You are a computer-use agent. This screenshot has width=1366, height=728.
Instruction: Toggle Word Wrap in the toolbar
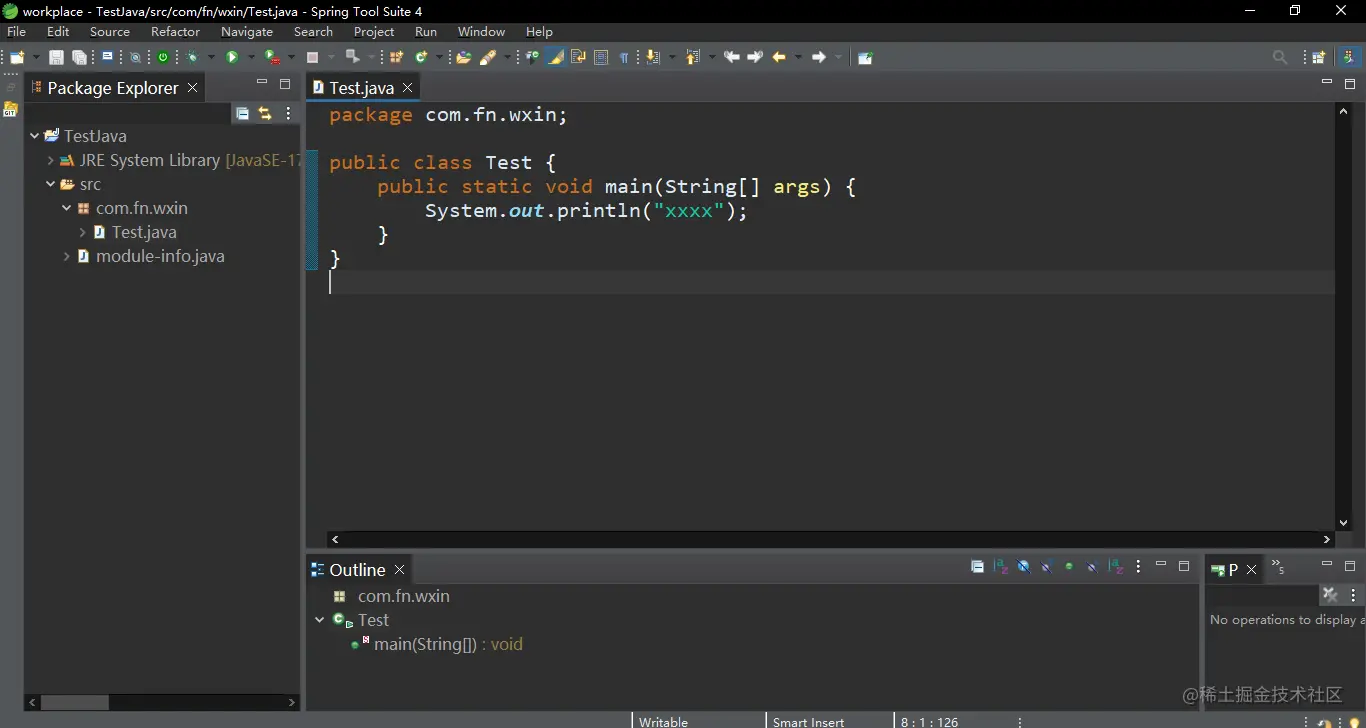coord(578,58)
